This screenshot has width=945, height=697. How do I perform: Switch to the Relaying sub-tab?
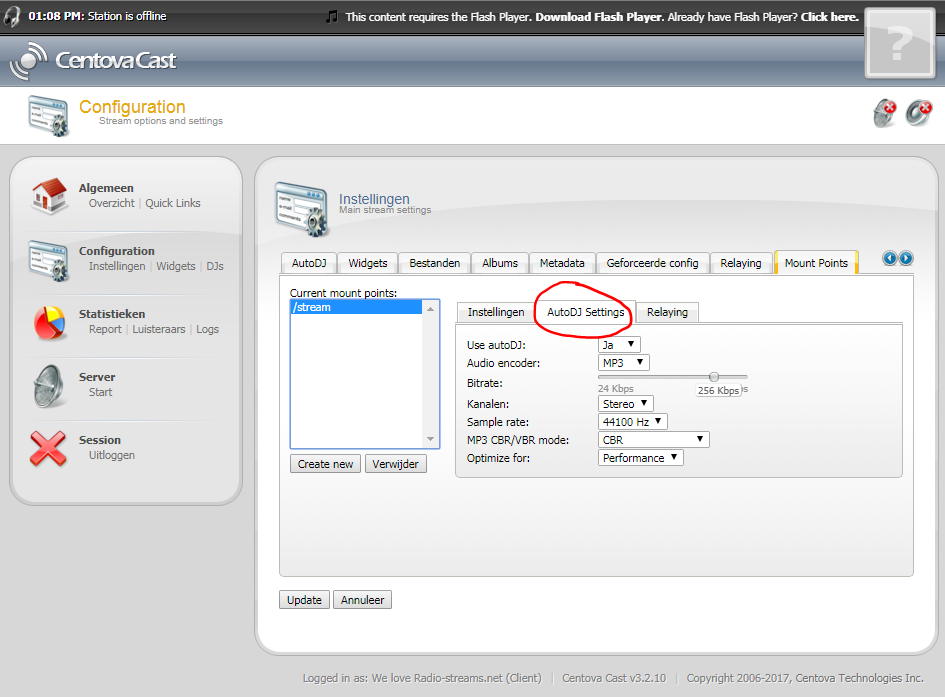tap(667, 312)
